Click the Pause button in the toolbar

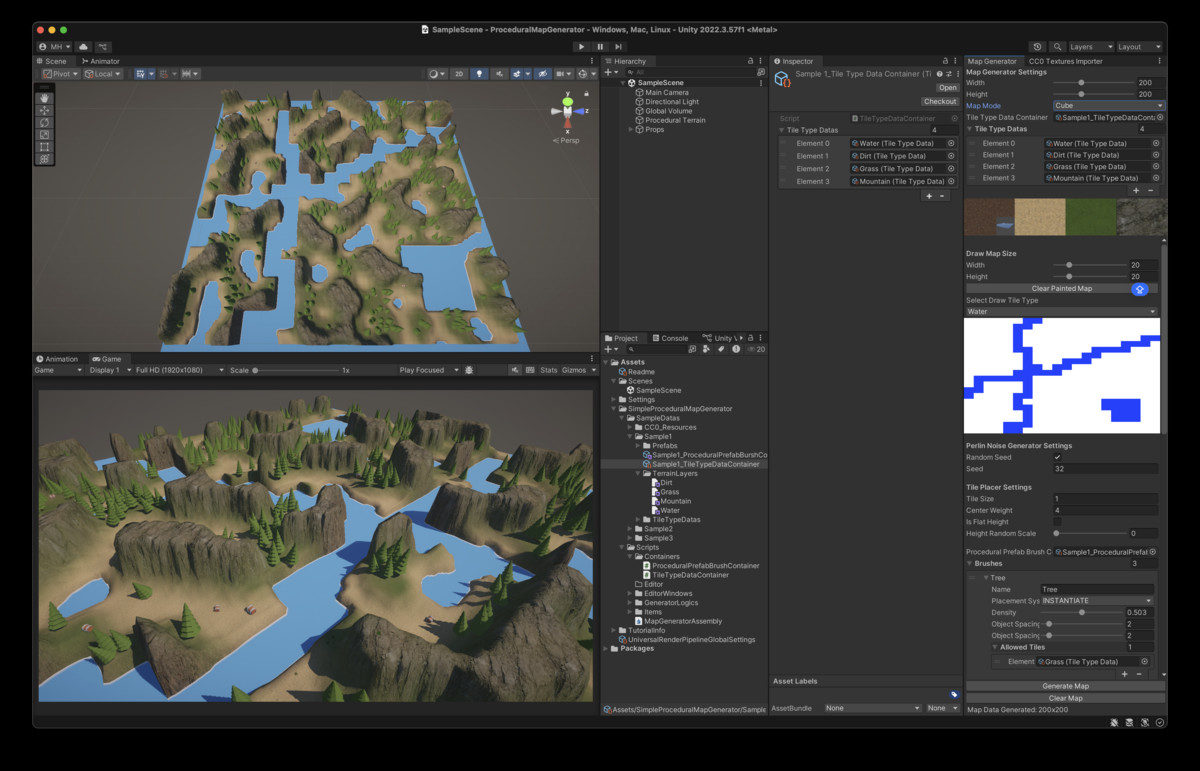click(x=600, y=47)
